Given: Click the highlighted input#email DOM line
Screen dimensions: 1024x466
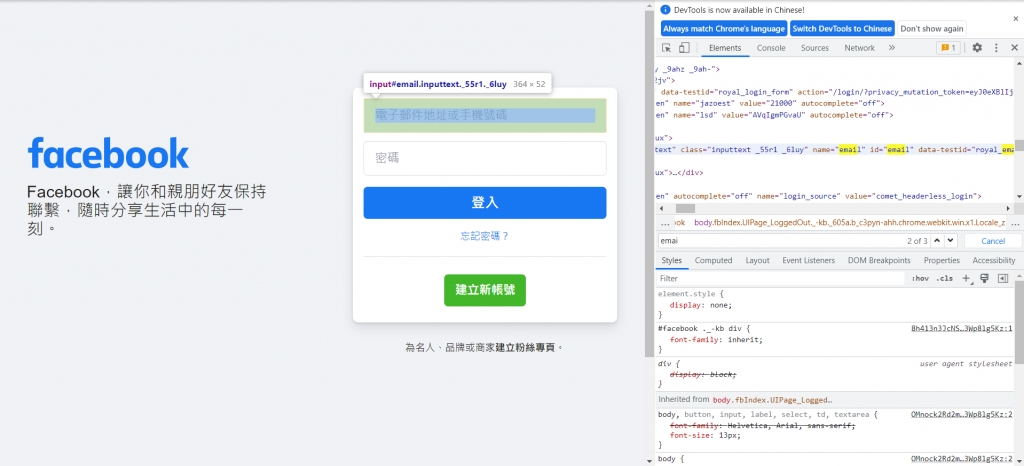Looking at the screenshot, I should (835, 149).
